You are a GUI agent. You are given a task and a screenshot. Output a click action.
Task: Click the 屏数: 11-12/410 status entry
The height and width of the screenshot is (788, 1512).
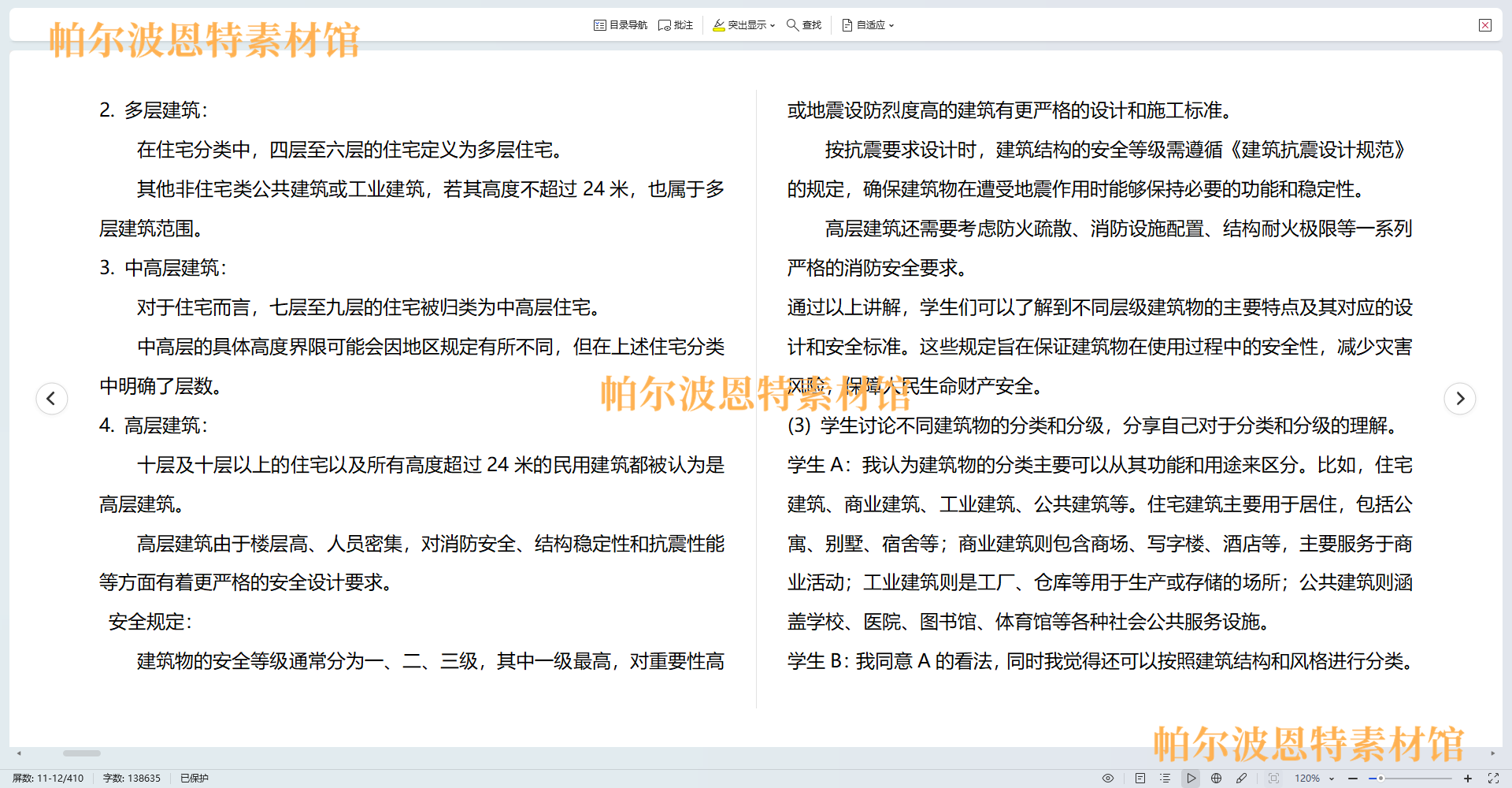pyautogui.click(x=48, y=778)
